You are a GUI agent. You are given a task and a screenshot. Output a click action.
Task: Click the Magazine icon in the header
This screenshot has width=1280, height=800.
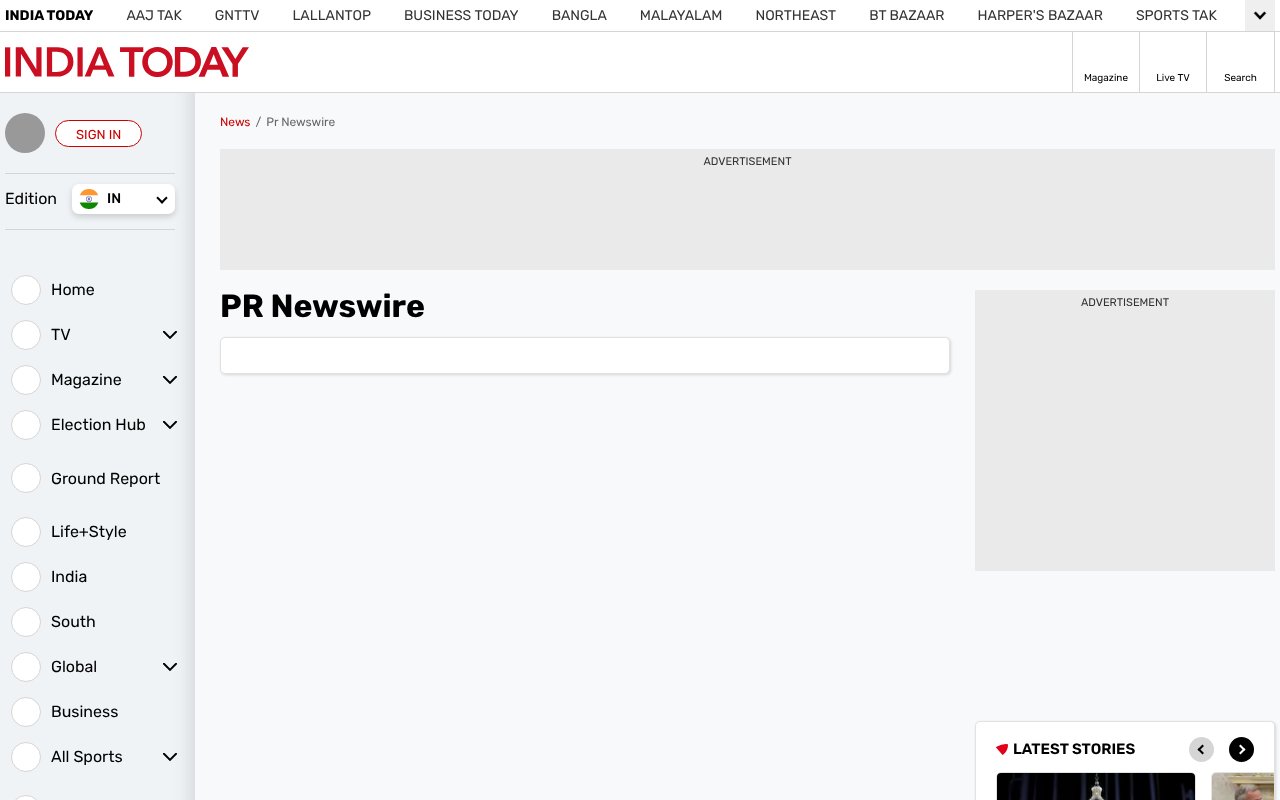pyautogui.click(x=1105, y=61)
